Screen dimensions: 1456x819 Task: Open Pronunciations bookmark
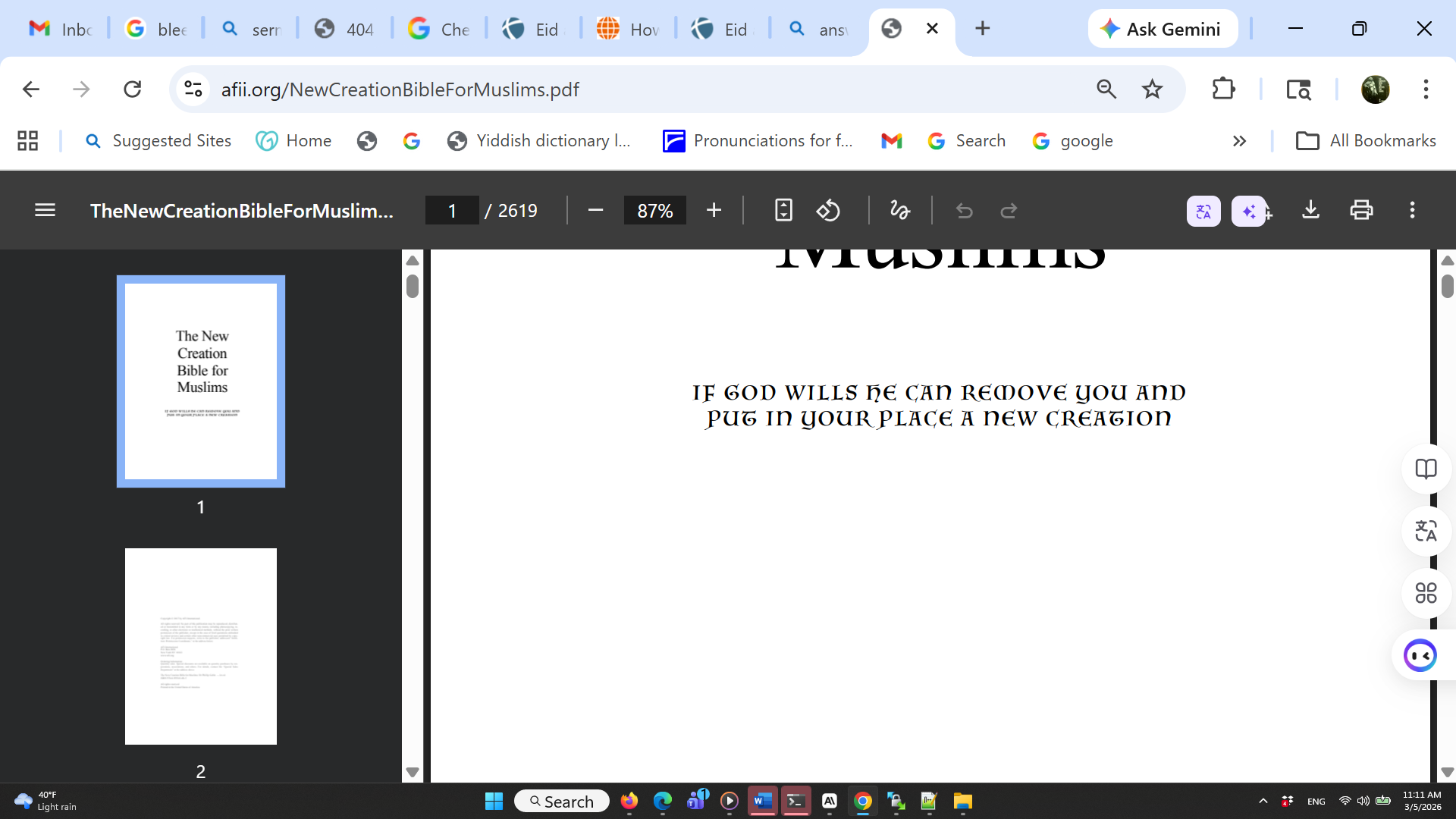point(758,141)
